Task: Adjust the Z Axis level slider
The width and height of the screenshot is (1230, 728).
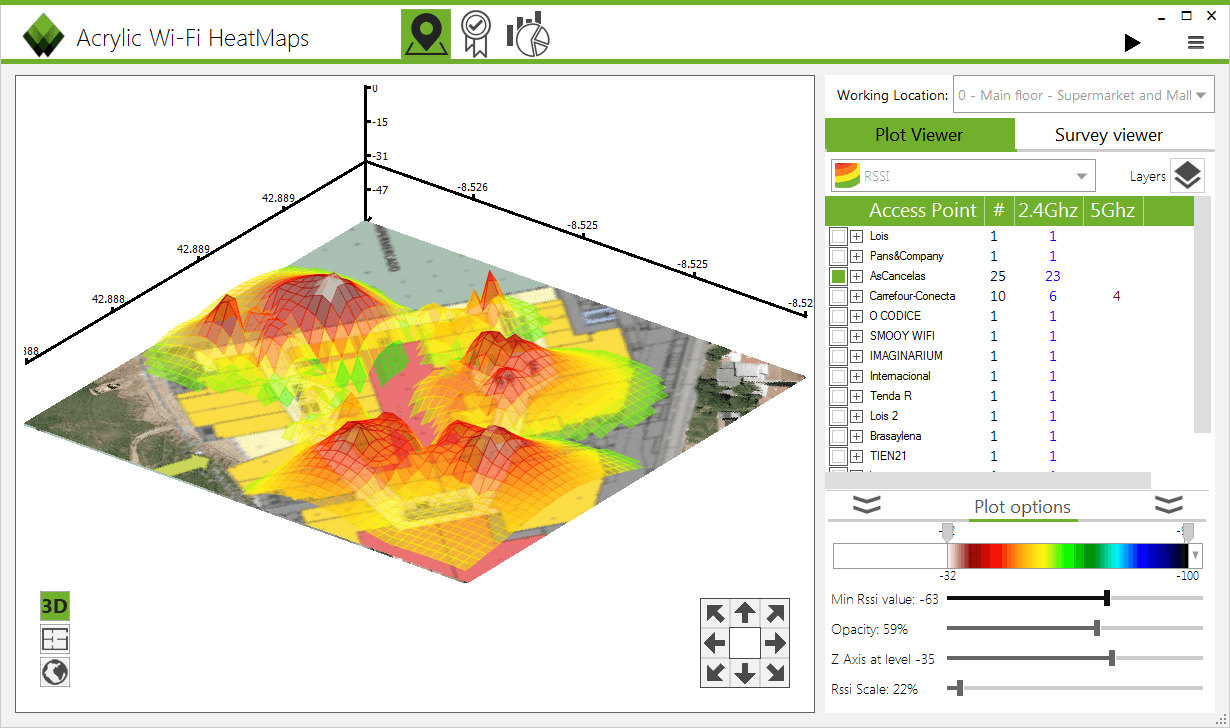Action: pos(1112,658)
